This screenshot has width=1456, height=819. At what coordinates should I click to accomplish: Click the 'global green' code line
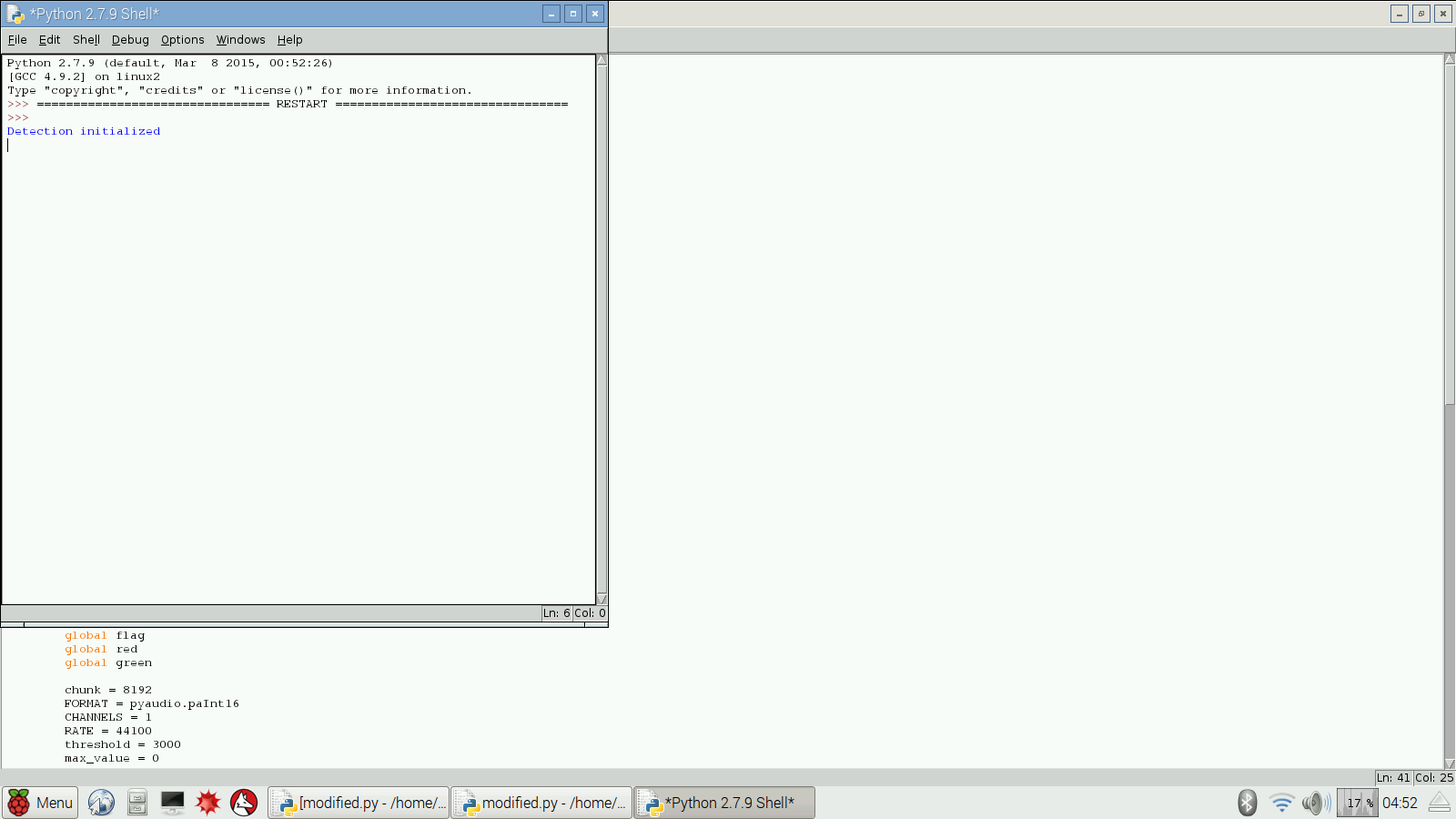(x=108, y=662)
